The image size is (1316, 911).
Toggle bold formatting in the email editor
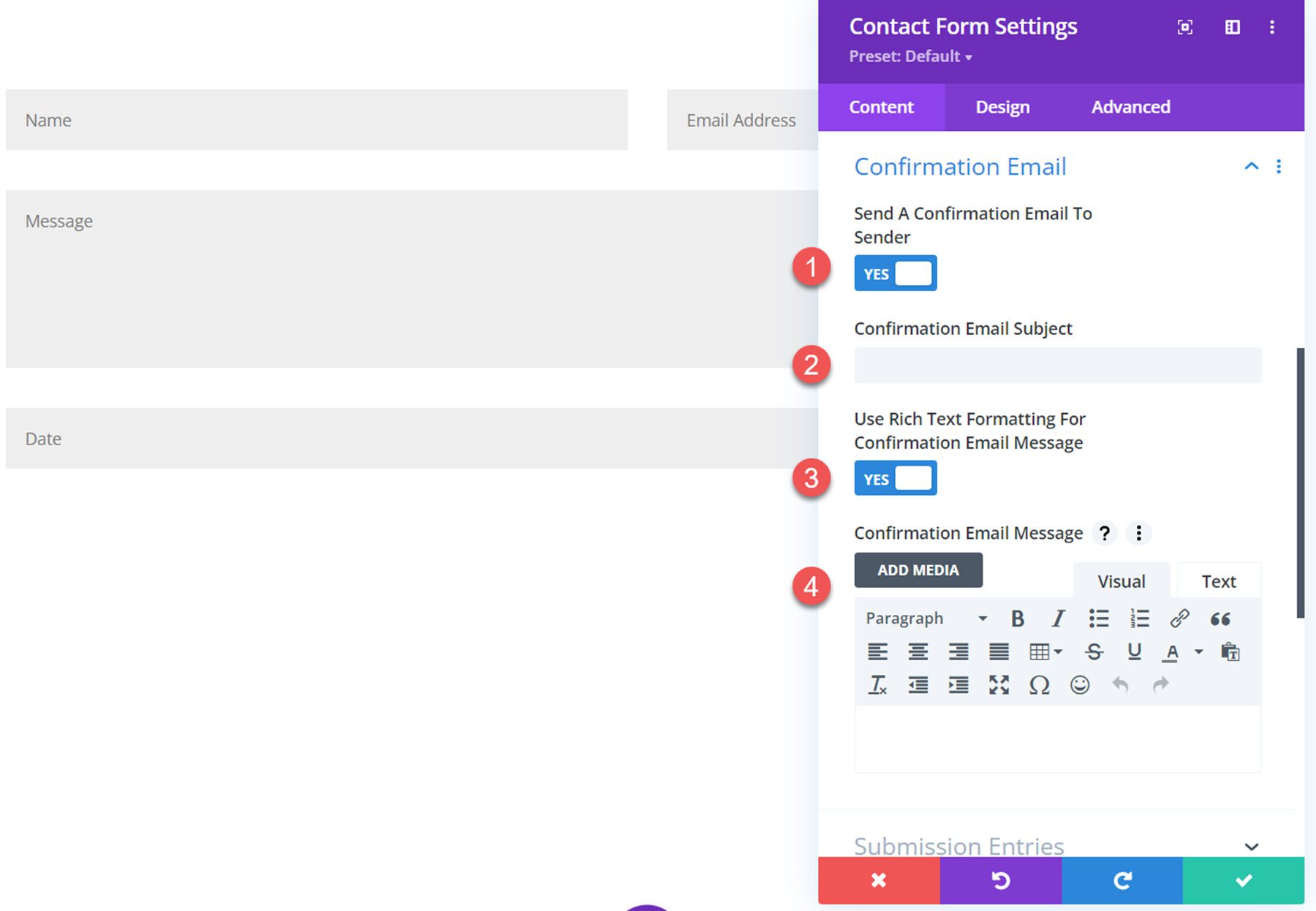(x=1018, y=618)
